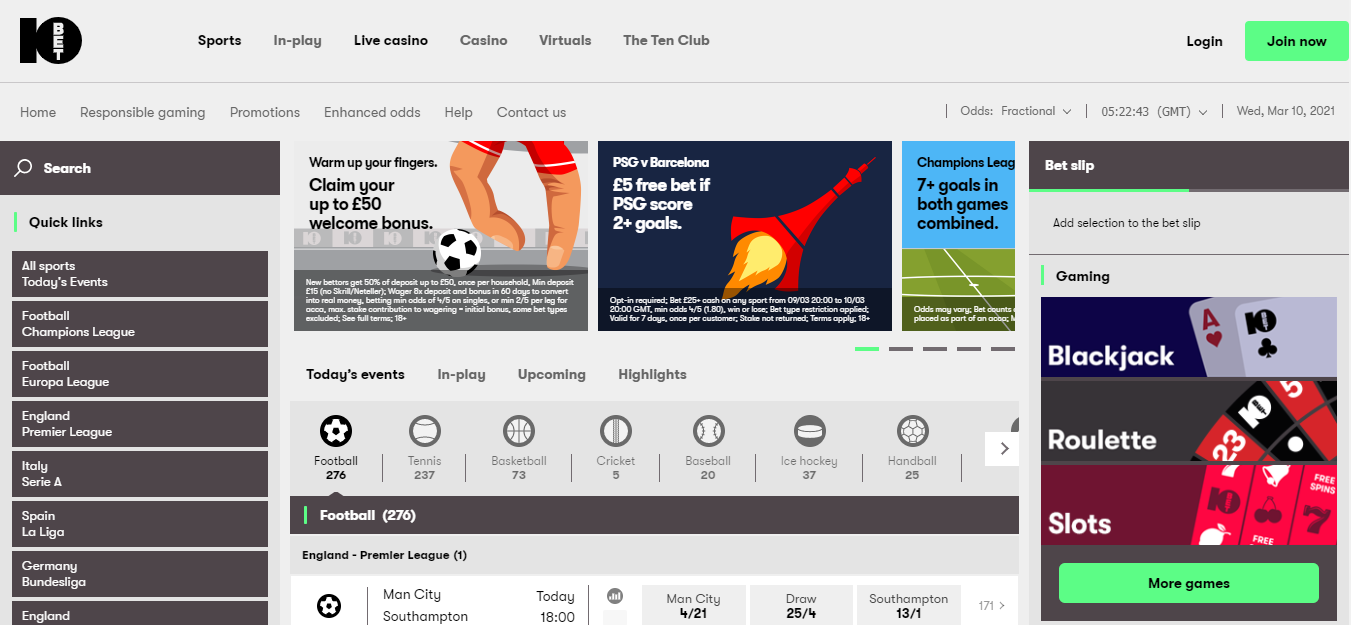This screenshot has width=1351, height=625.
Task: Select first banner carousel indicator
Action: [867, 349]
